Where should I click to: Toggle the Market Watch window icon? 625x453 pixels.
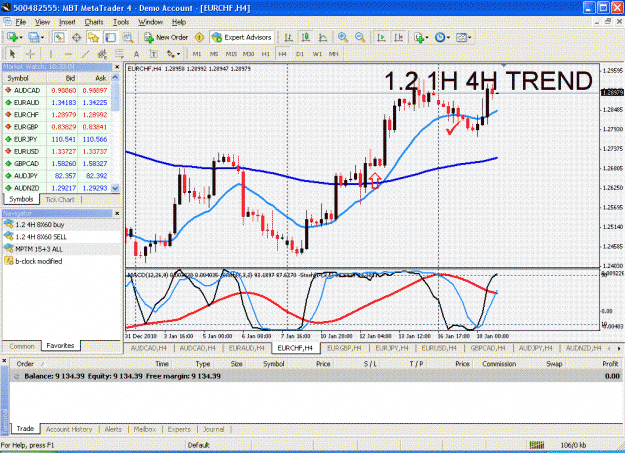click(59, 37)
